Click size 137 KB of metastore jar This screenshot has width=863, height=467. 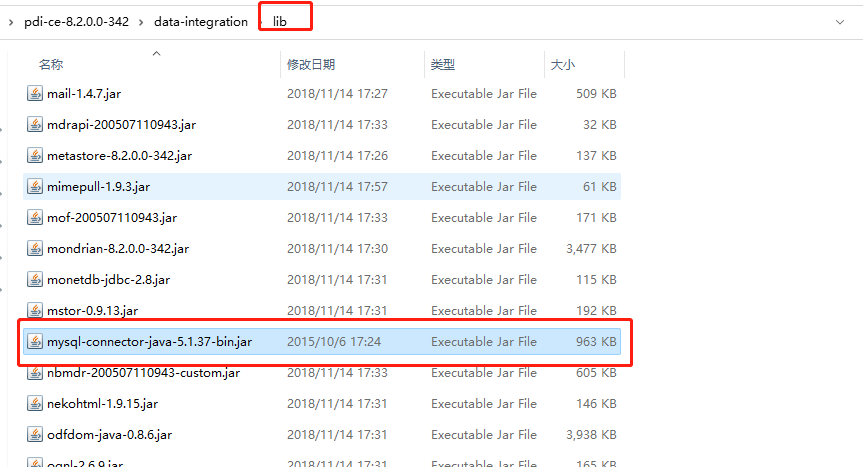pos(596,156)
